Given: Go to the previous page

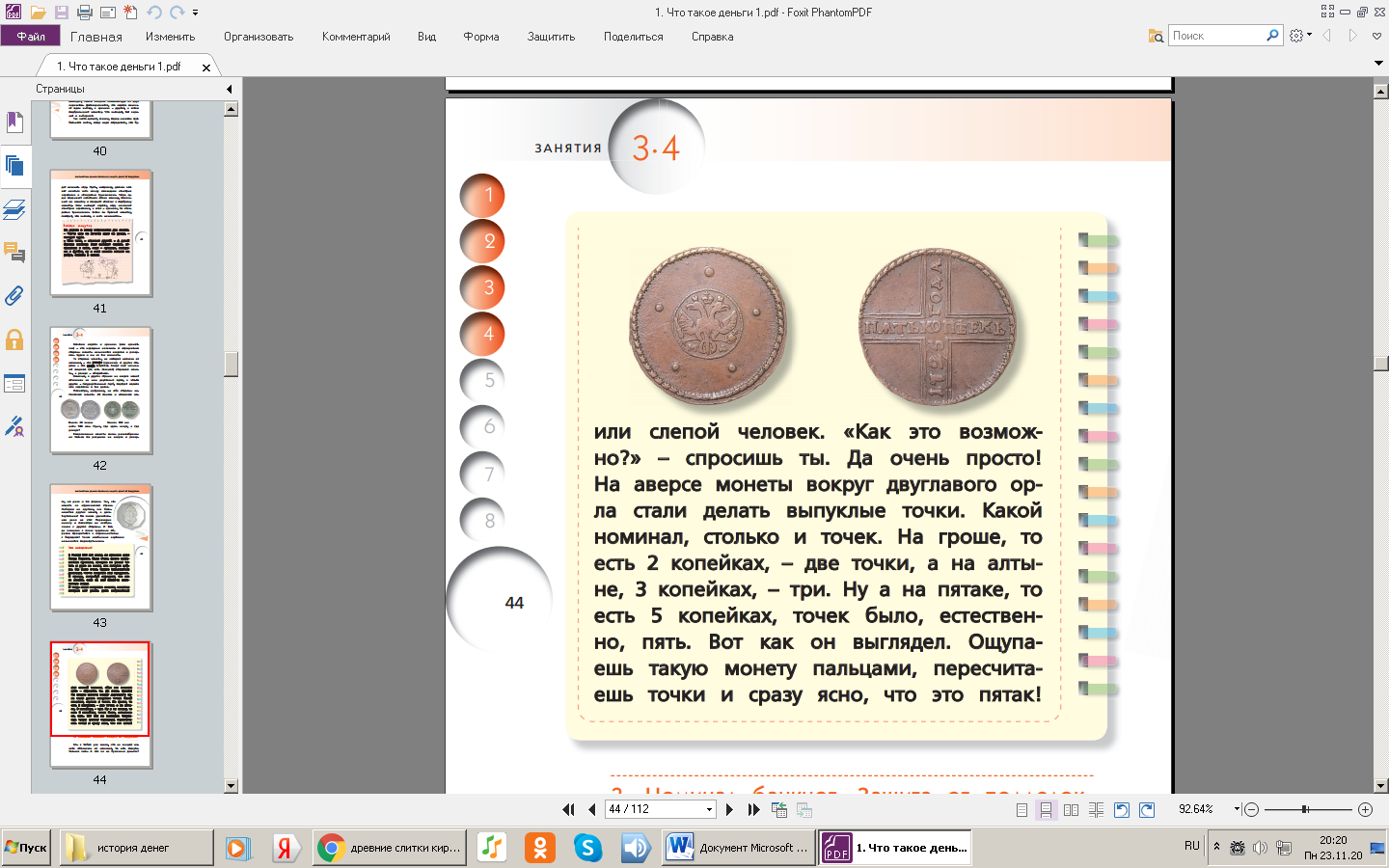Looking at the screenshot, I should [591, 809].
